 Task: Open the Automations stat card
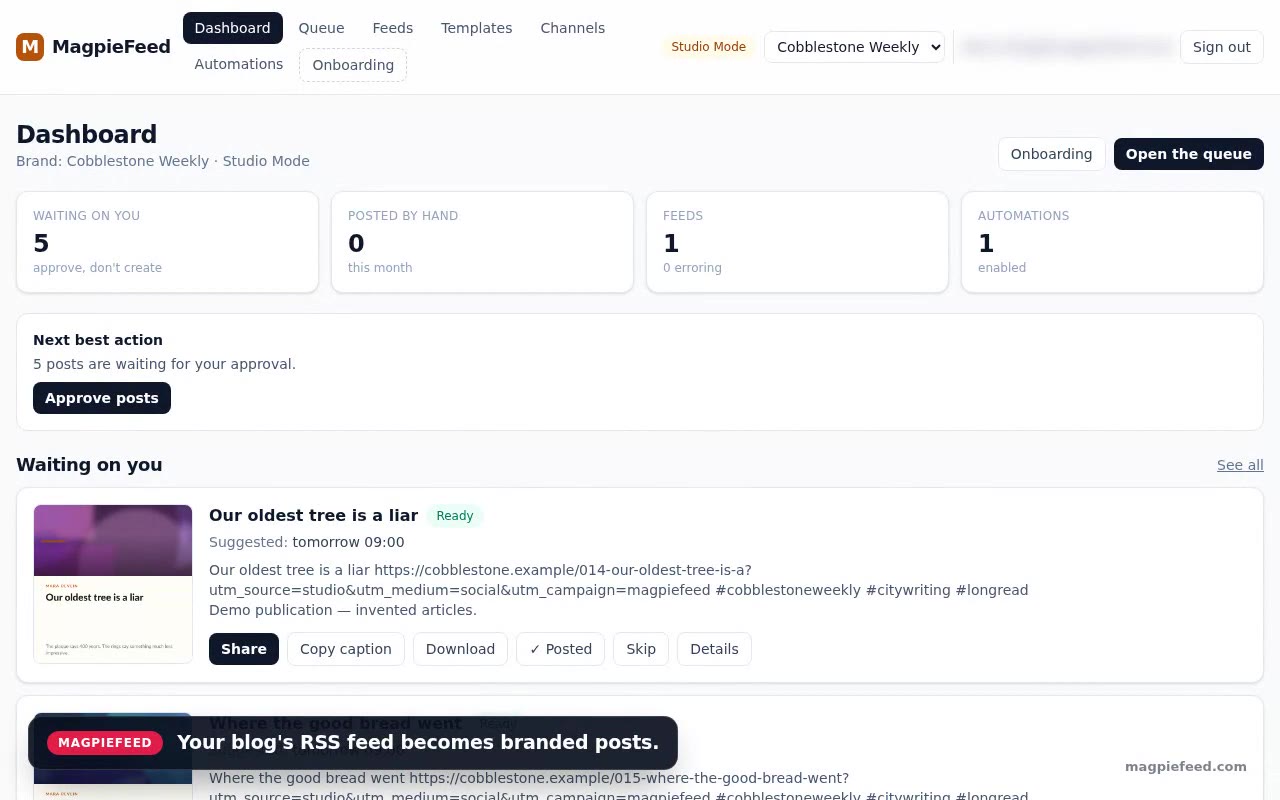1112,242
